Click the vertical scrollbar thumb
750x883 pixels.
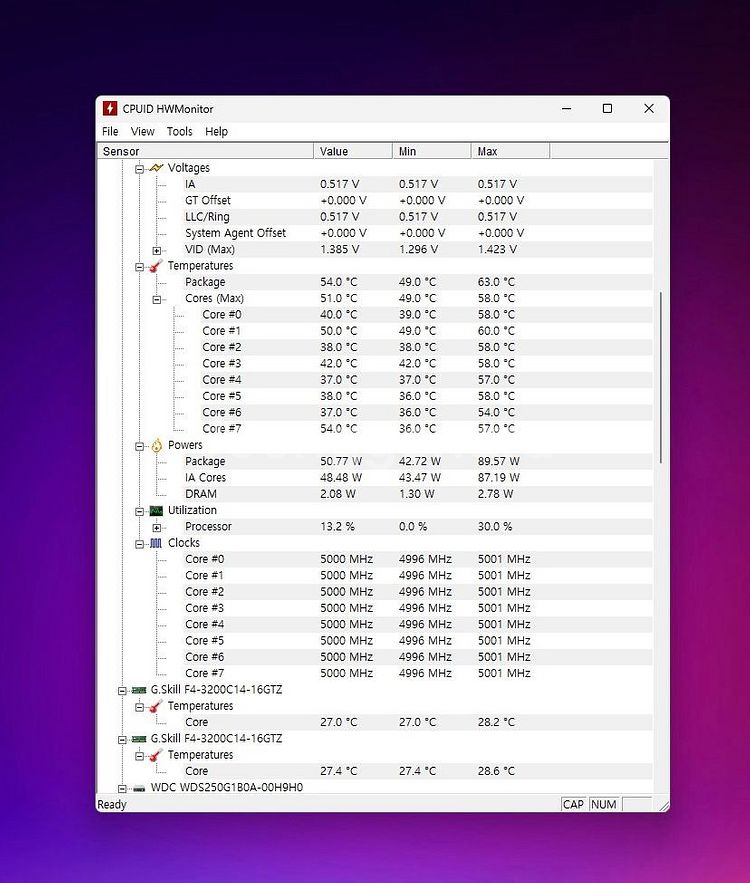[661, 377]
